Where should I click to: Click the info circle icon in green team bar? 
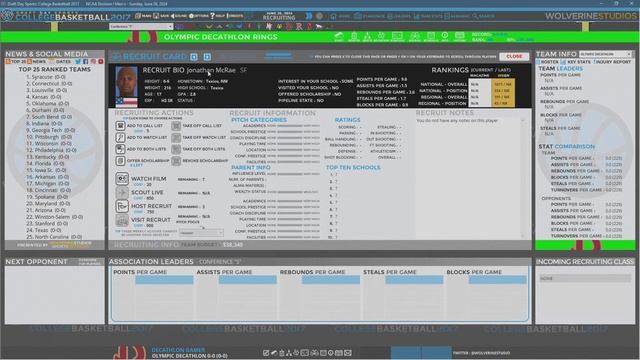pyautogui.click(x=445, y=36)
